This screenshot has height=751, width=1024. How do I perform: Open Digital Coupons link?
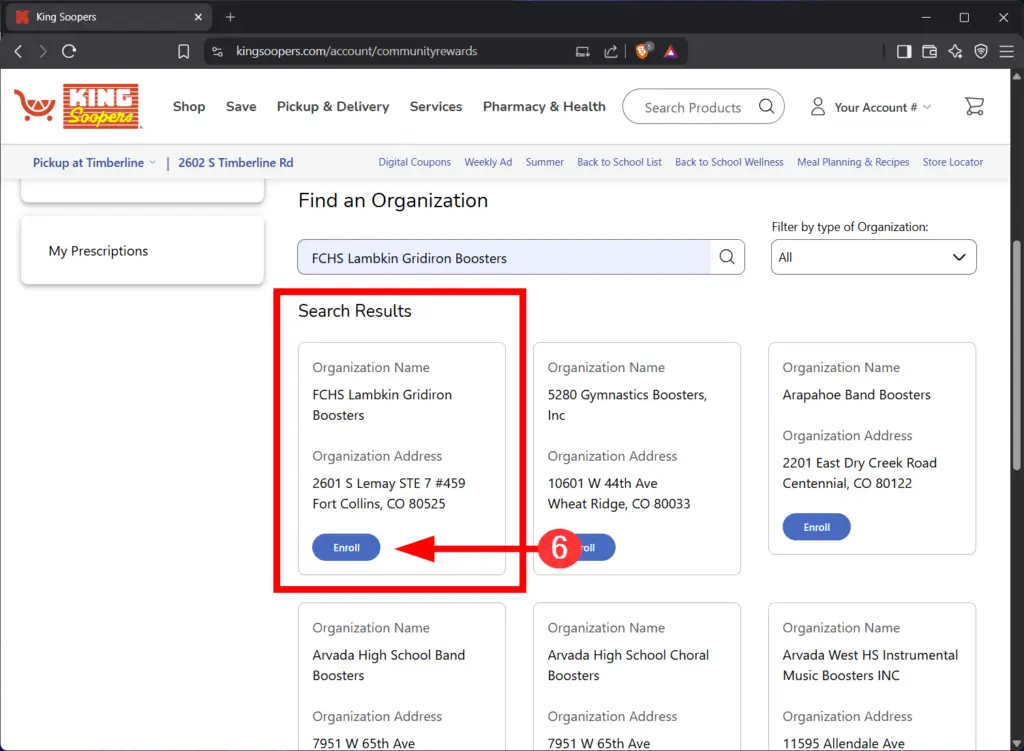click(x=414, y=162)
